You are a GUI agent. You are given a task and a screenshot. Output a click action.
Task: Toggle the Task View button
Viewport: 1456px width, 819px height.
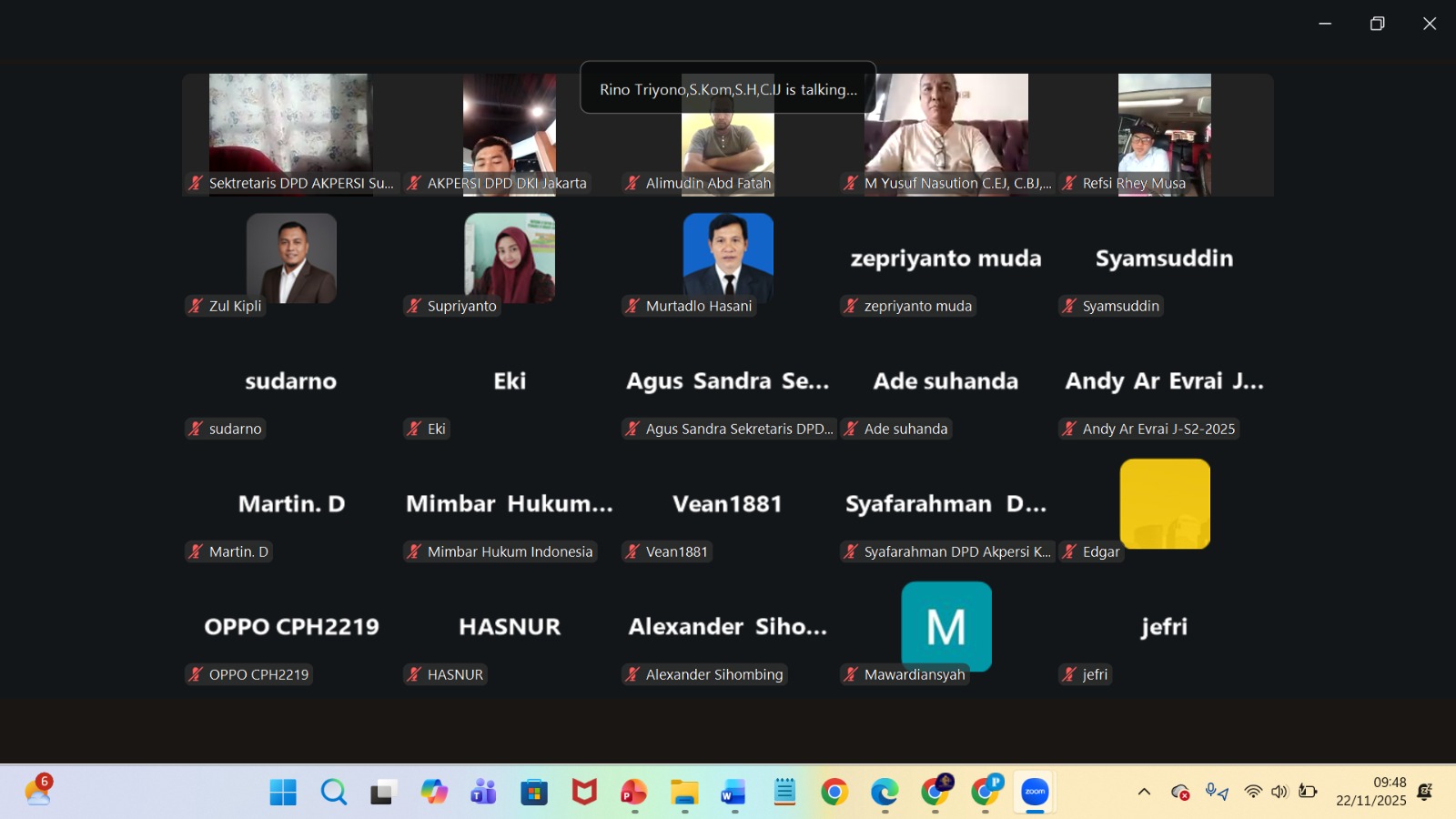(x=383, y=792)
